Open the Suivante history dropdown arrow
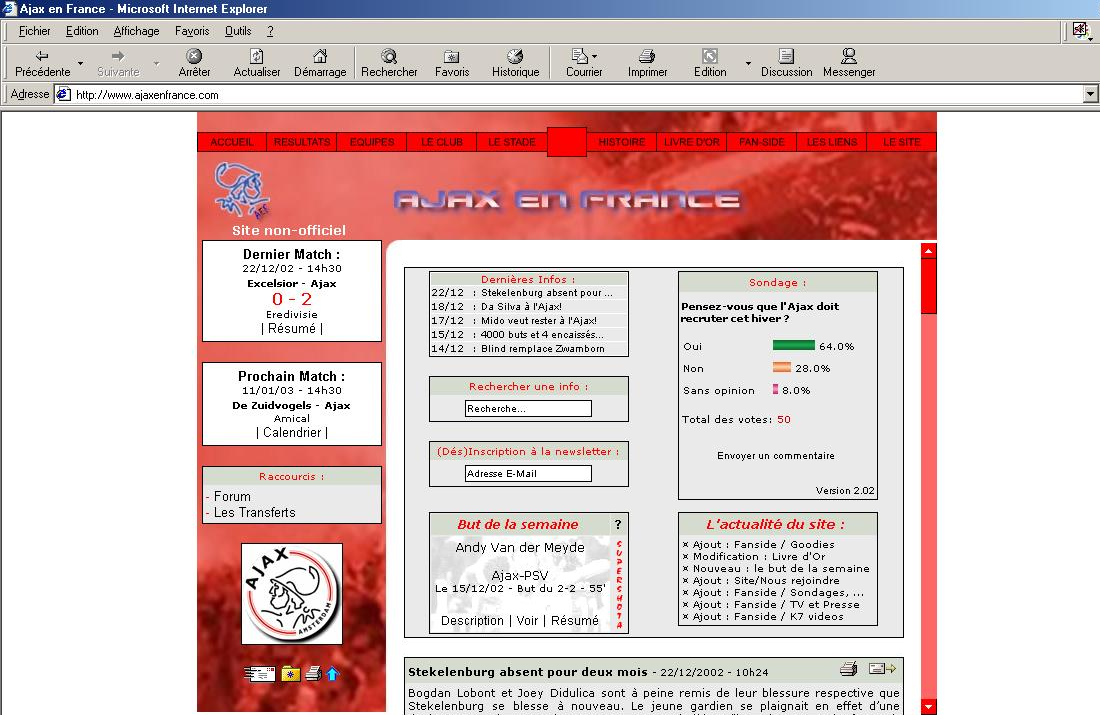 [156, 64]
